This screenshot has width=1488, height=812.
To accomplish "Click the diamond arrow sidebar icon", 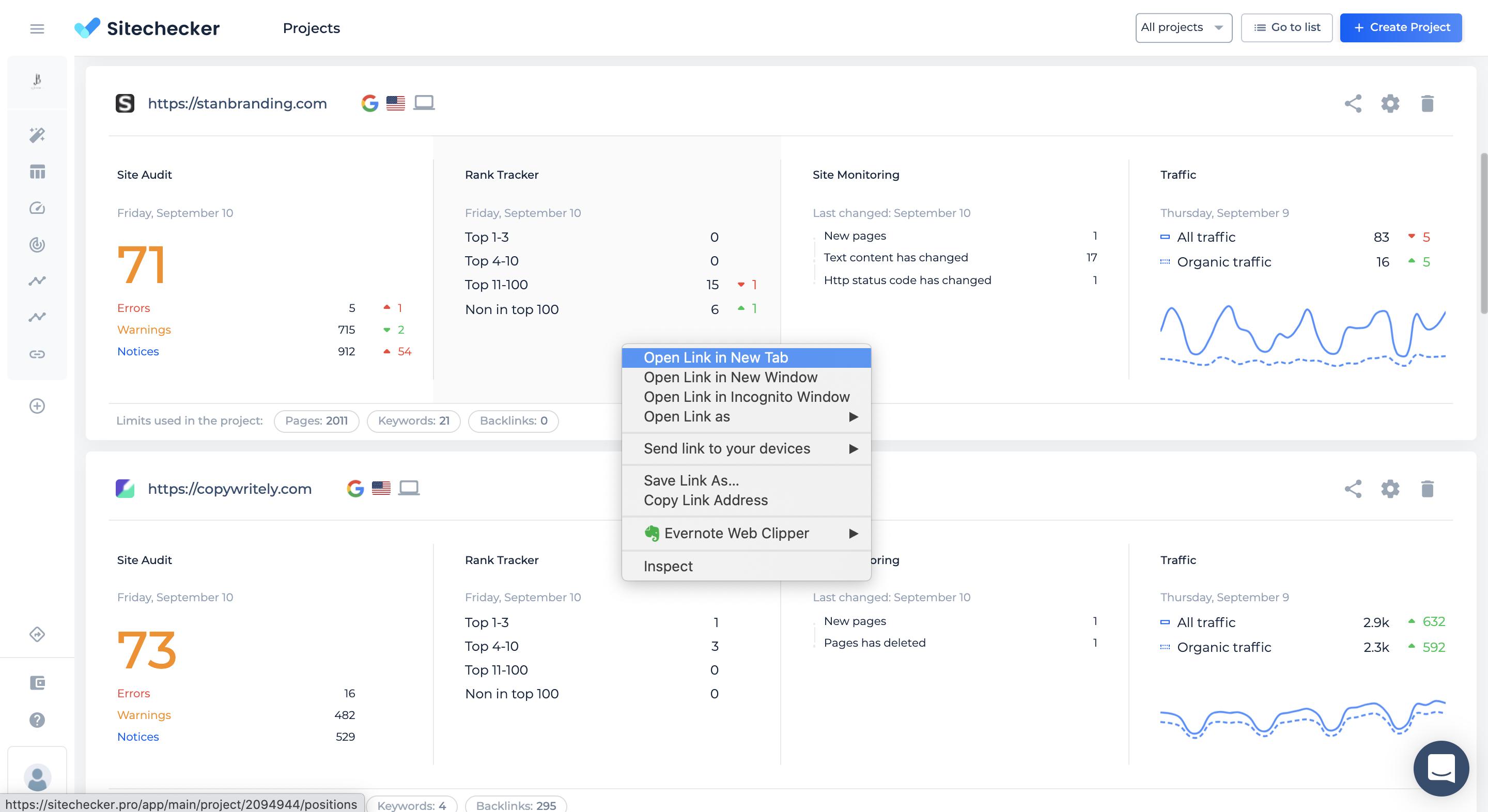I will 37,634.
